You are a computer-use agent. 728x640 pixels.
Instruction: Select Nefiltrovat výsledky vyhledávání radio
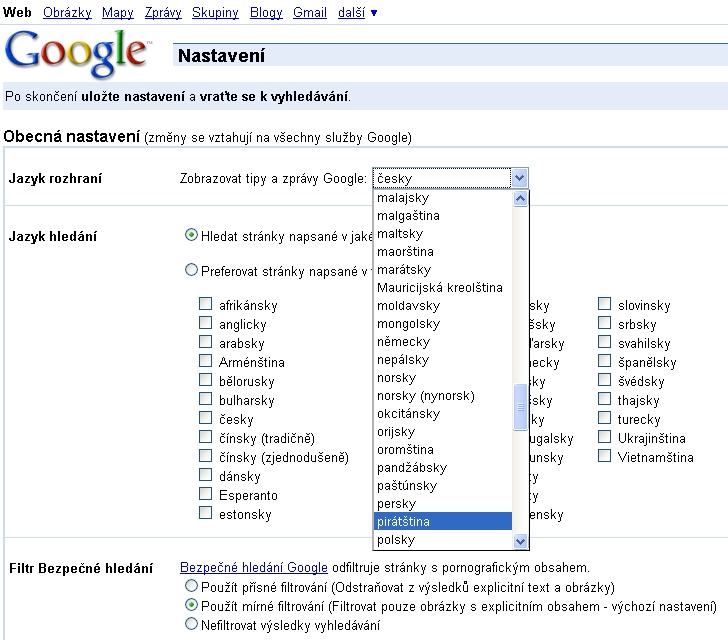pyautogui.click(x=191, y=624)
